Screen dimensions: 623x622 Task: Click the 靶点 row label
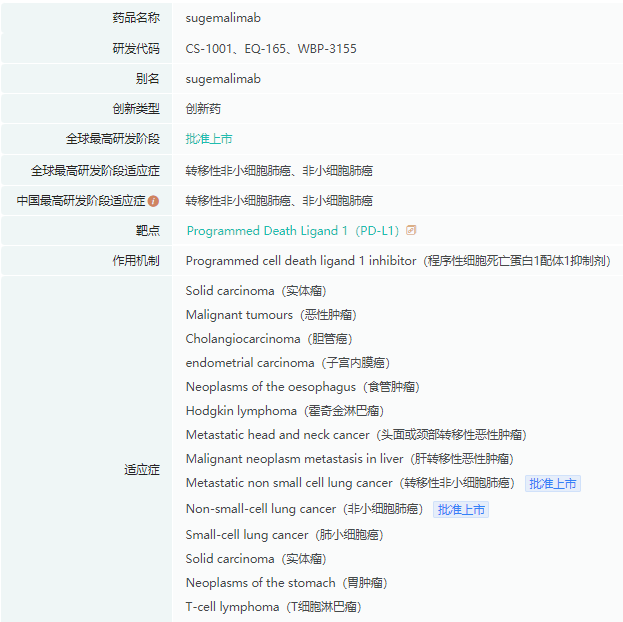click(x=148, y=231)
